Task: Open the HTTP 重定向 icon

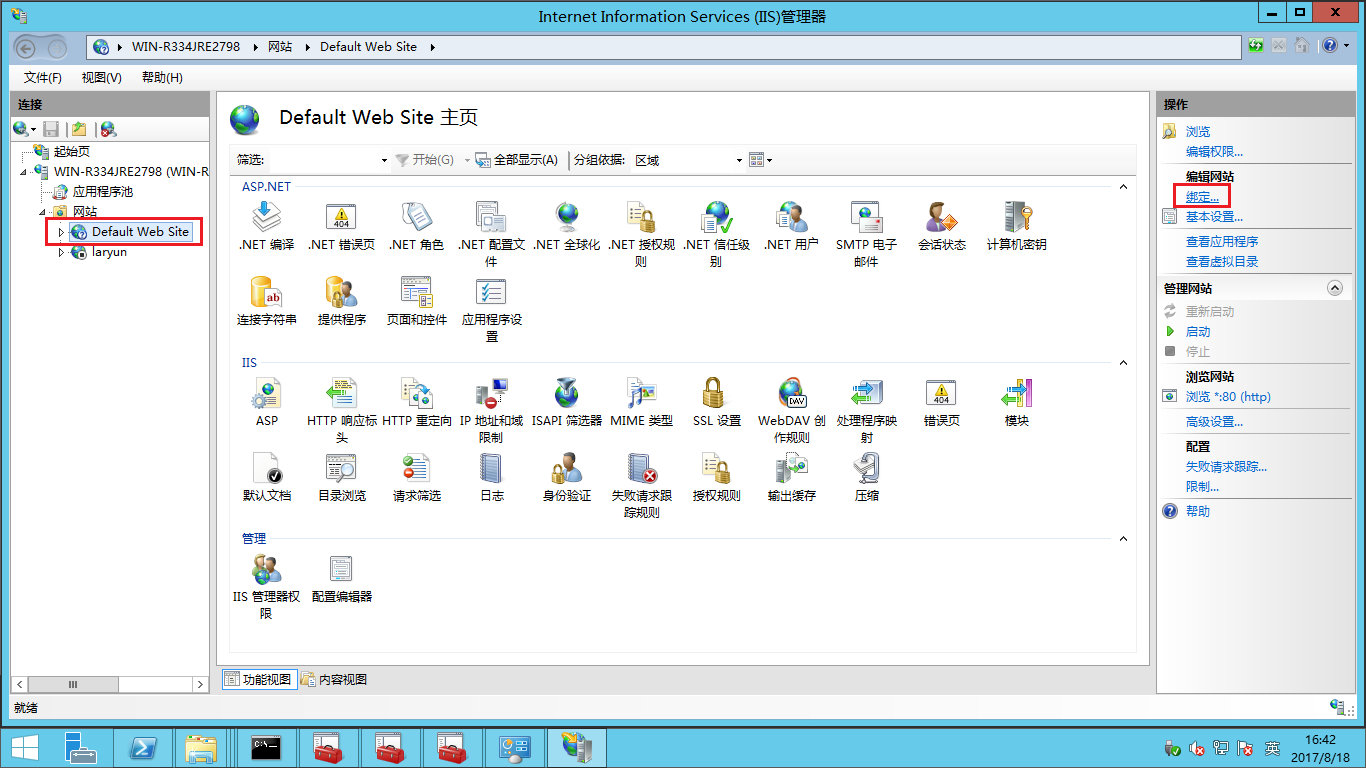Action: point(416,394)
